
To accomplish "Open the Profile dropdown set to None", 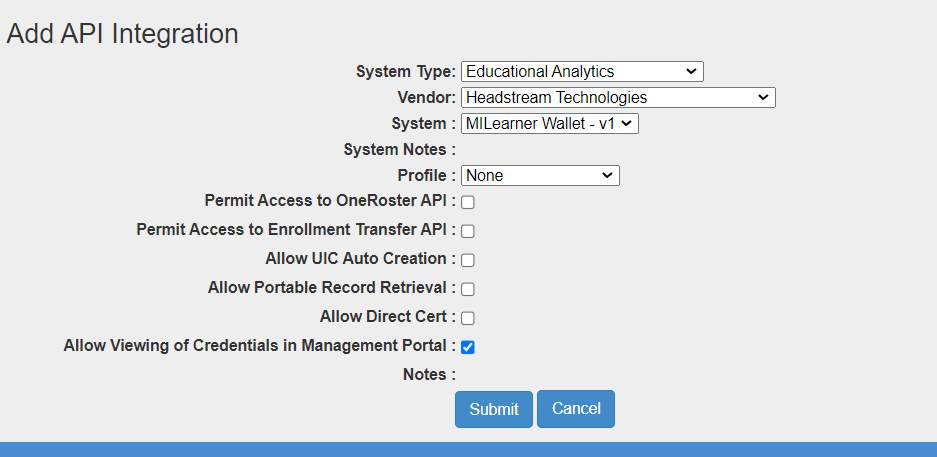I will 540,176.
